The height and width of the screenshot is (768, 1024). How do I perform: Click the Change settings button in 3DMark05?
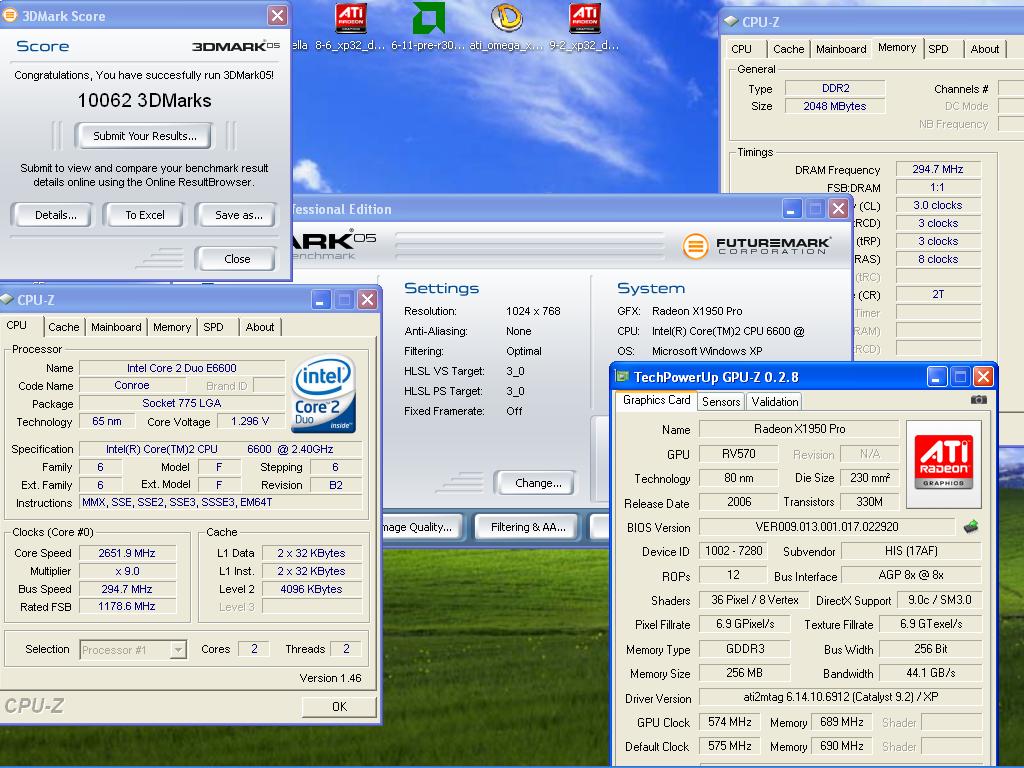click(537, 483)
